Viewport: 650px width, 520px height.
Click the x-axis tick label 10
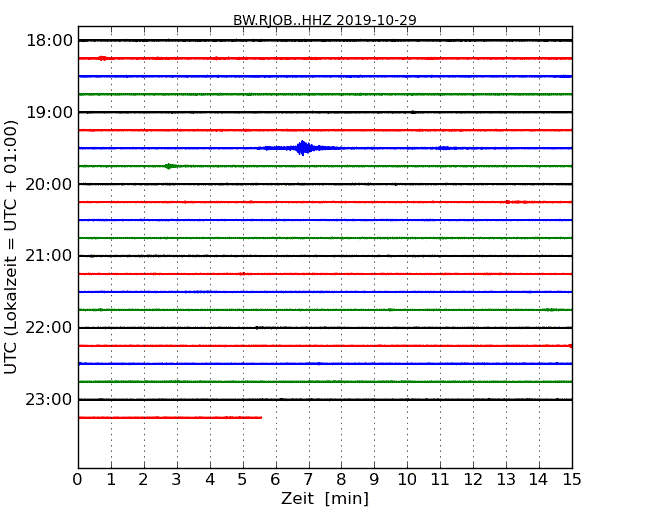407,480
